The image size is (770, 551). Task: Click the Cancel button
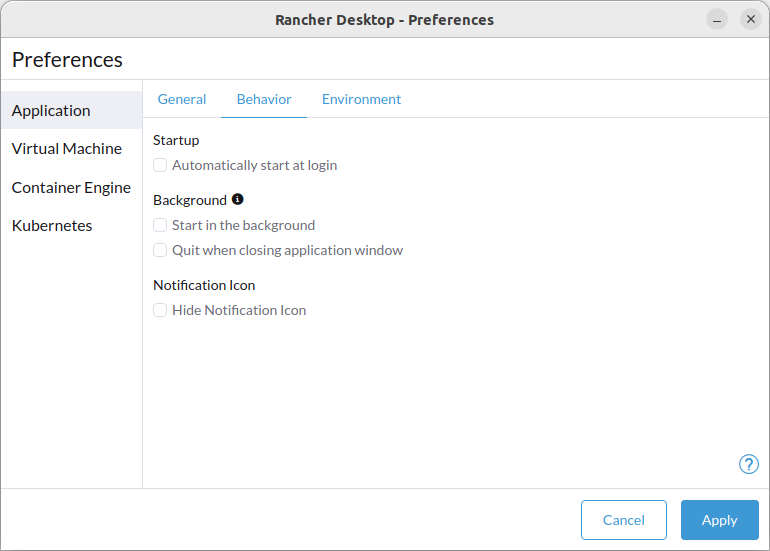624,520
